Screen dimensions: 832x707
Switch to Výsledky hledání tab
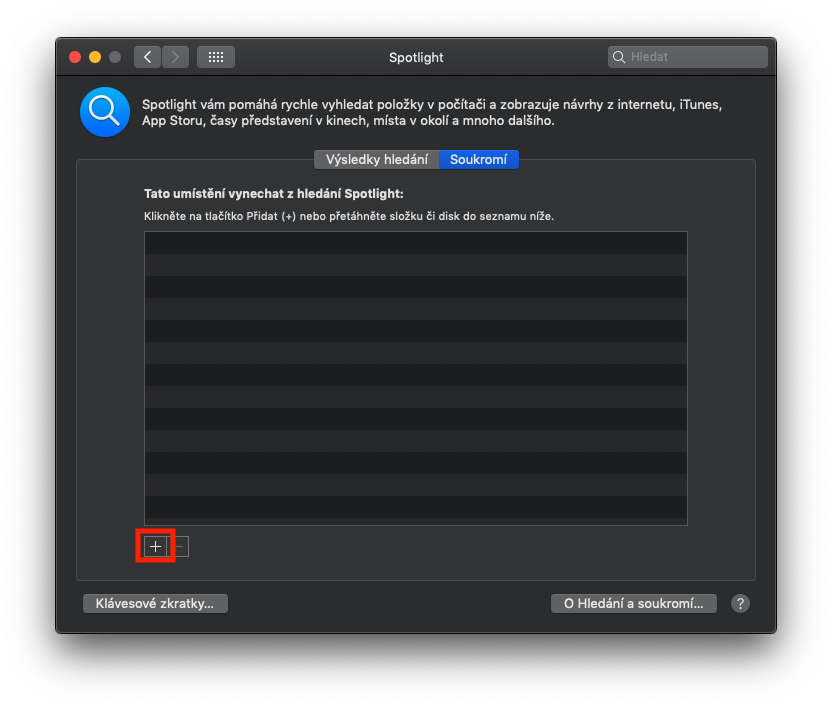point(377,160)
